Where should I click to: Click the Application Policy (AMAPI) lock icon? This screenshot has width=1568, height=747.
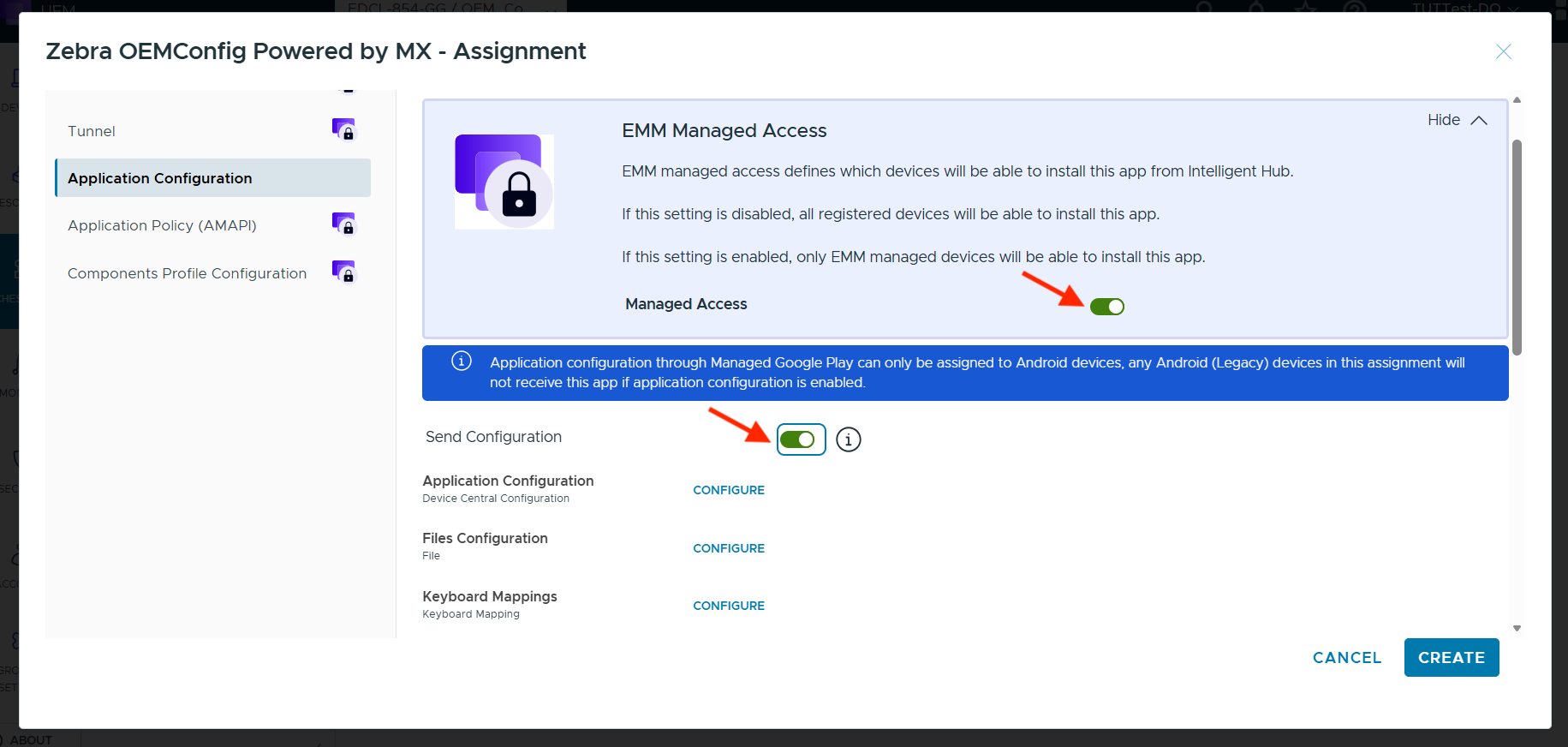click(x=343, y=224)
